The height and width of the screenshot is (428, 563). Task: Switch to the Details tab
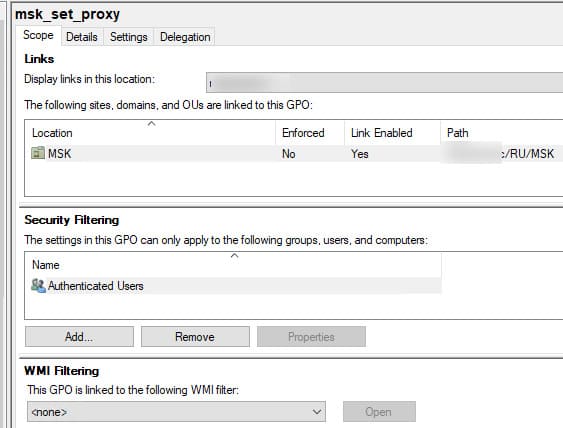pos(82,37)
